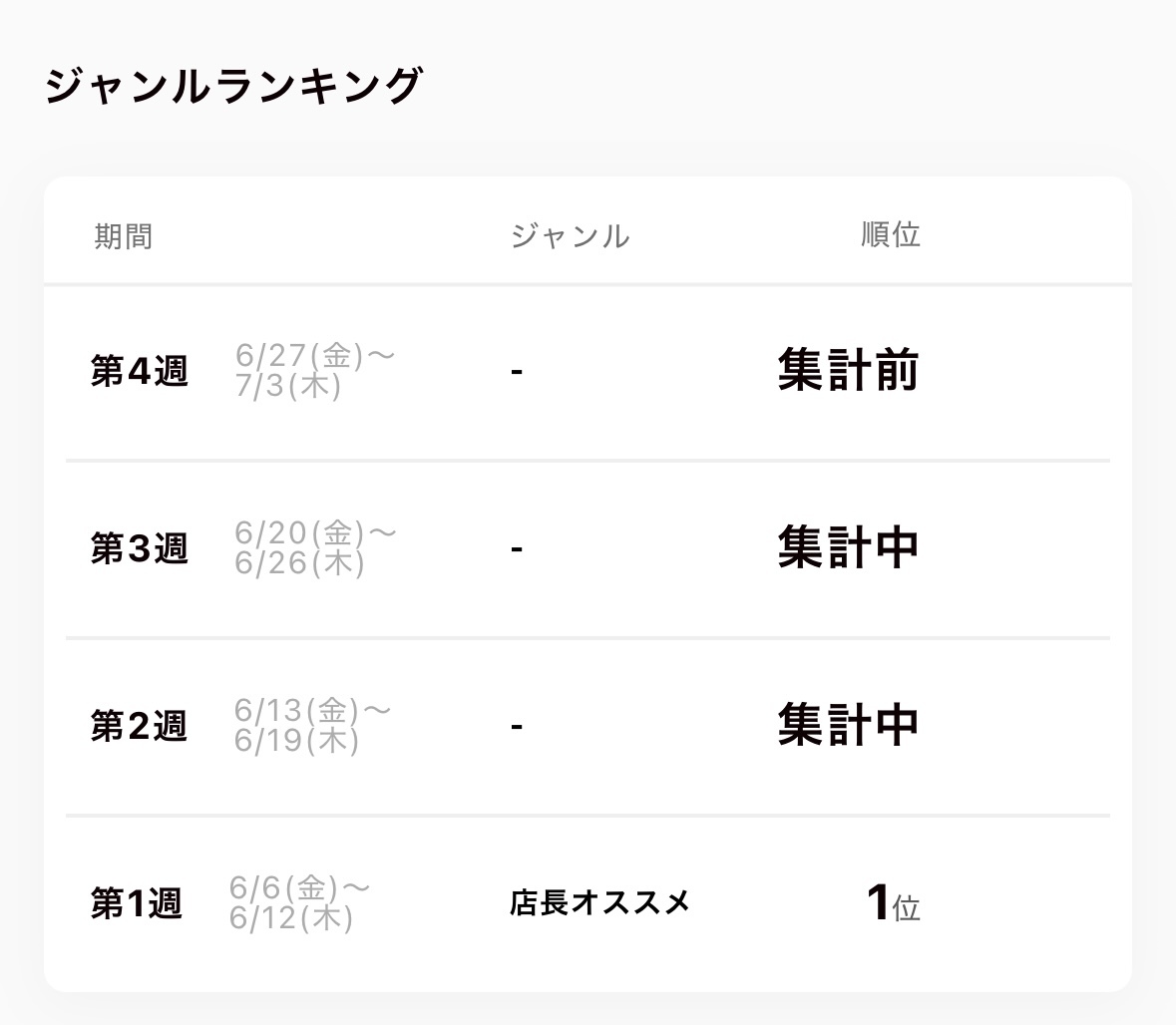Click the ジャンルランキング heading
The width and height of the screenshot is (1176, 1025).
click(x=233, y=86)
